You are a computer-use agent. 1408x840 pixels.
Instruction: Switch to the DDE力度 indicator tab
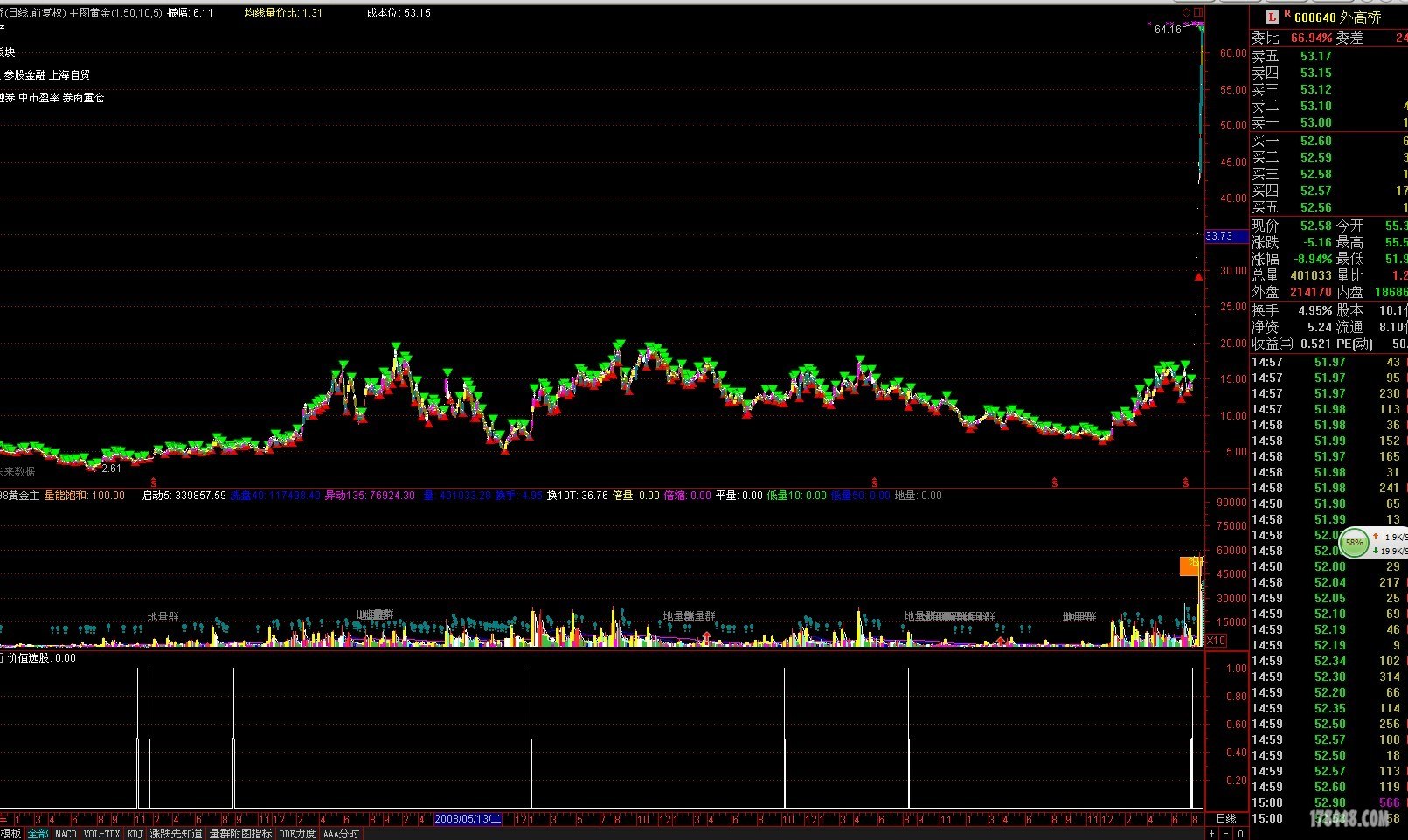point(297,834)
